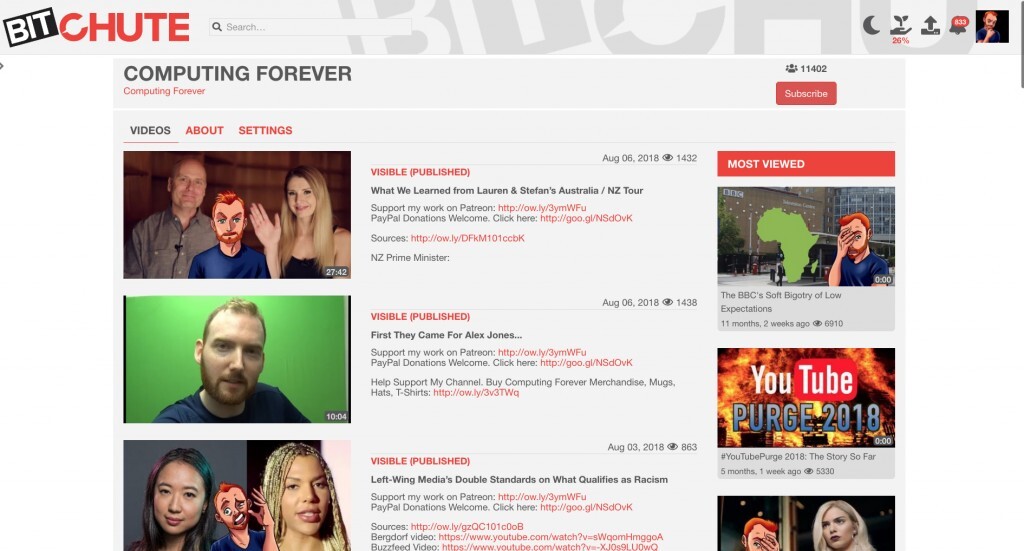1024x551 pixels.
Task: Open the YouTube Purge 2018 thumbnail
Action: [805, 397]
